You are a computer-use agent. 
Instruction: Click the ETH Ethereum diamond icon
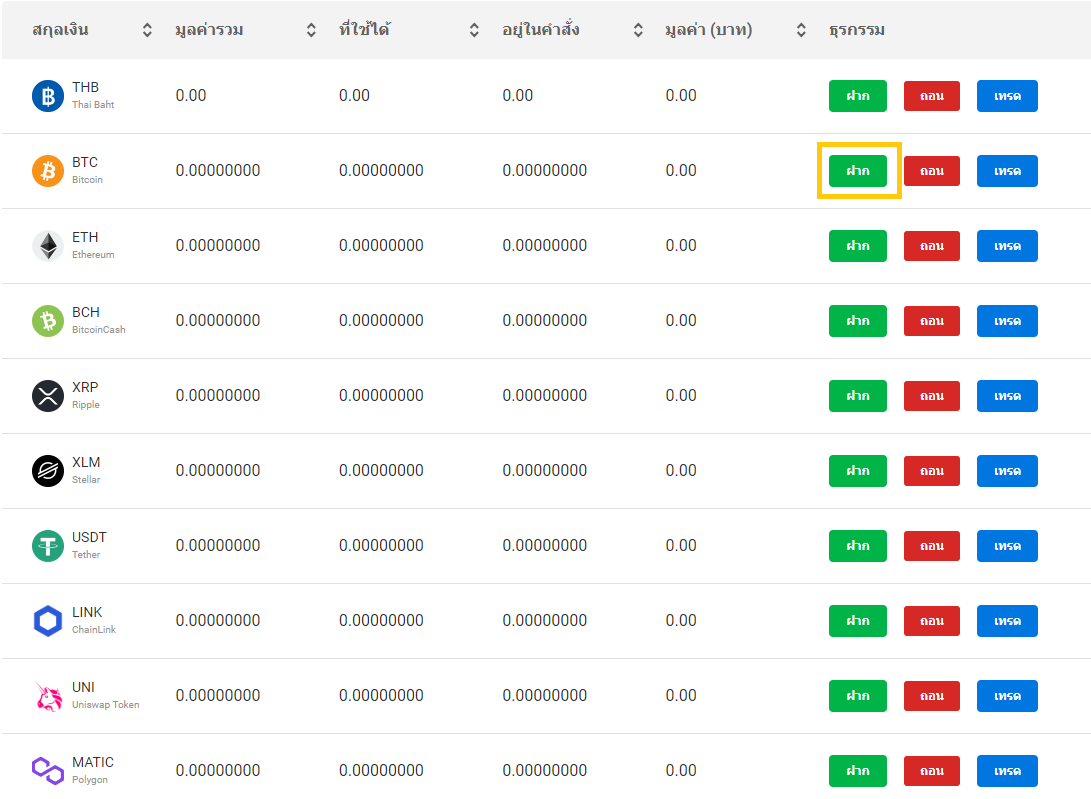48,246
